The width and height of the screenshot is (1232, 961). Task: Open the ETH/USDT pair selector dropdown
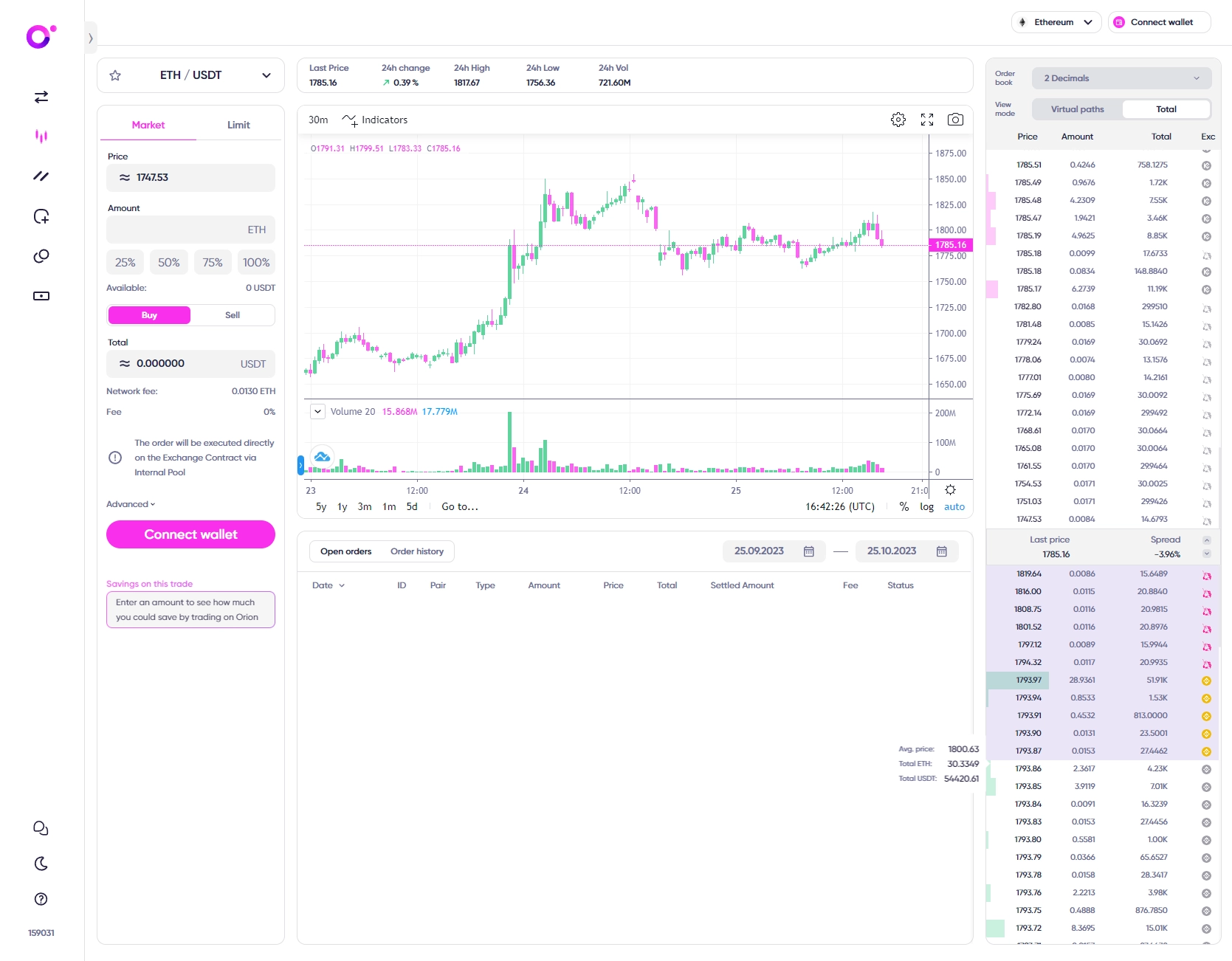tap(266, 75)
